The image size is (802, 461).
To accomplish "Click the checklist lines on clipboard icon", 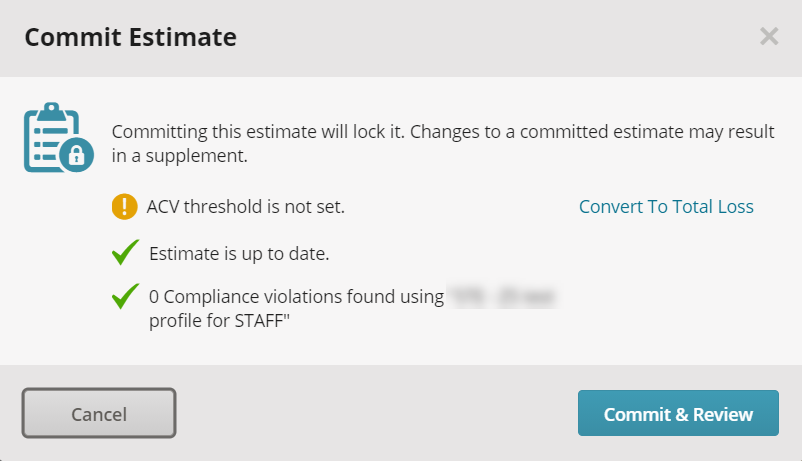I will pyautogui.click(x=48, y=144).
